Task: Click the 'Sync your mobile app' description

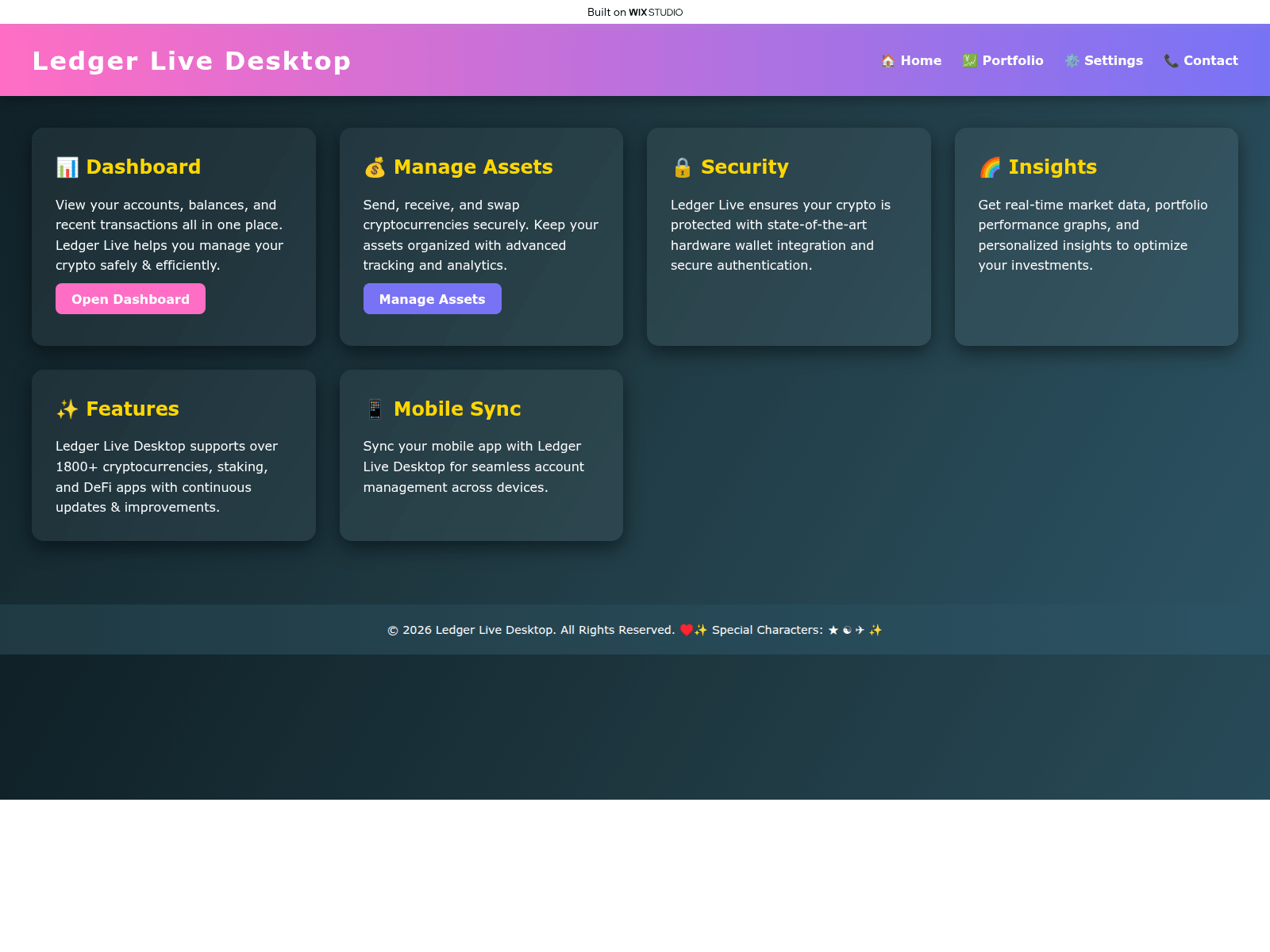Action: pyautogui.click(x=474, y=466)
